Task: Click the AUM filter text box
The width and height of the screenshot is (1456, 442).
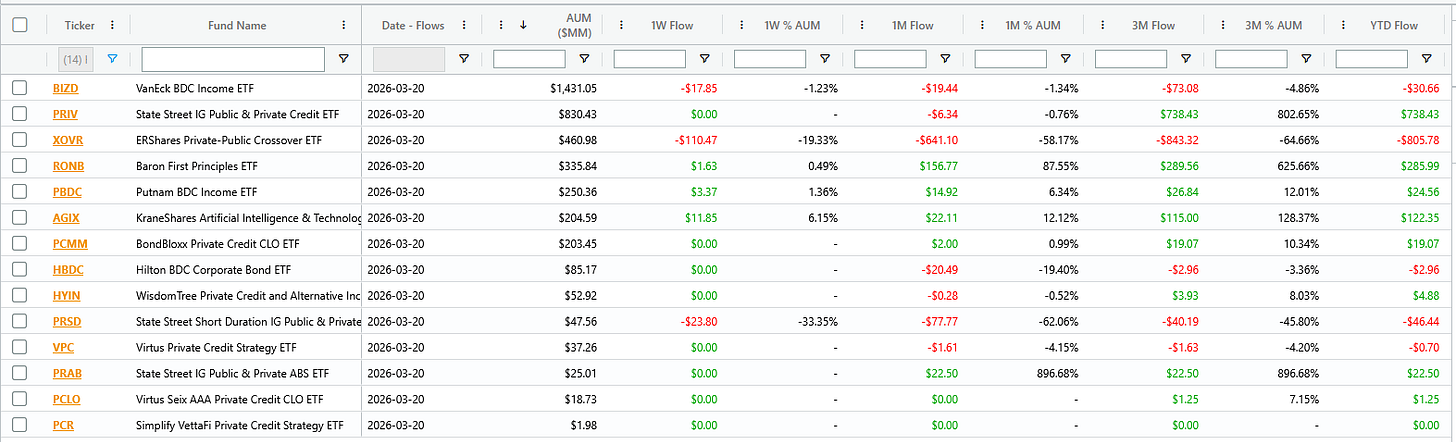Action: [529, 59]
